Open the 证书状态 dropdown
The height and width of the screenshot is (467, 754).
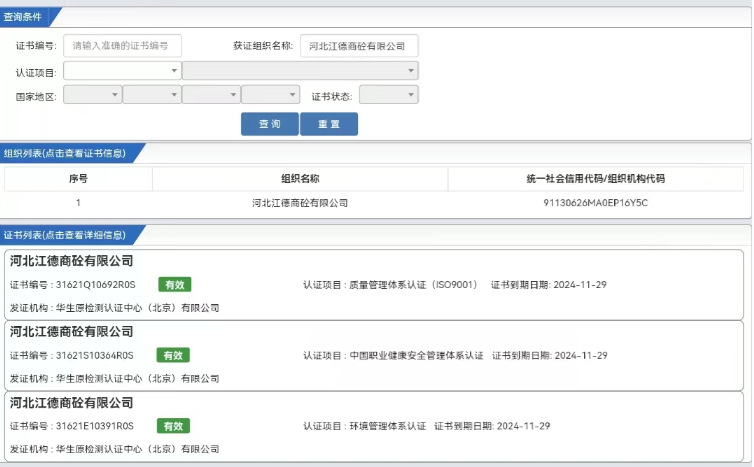[x=389, y=95]
